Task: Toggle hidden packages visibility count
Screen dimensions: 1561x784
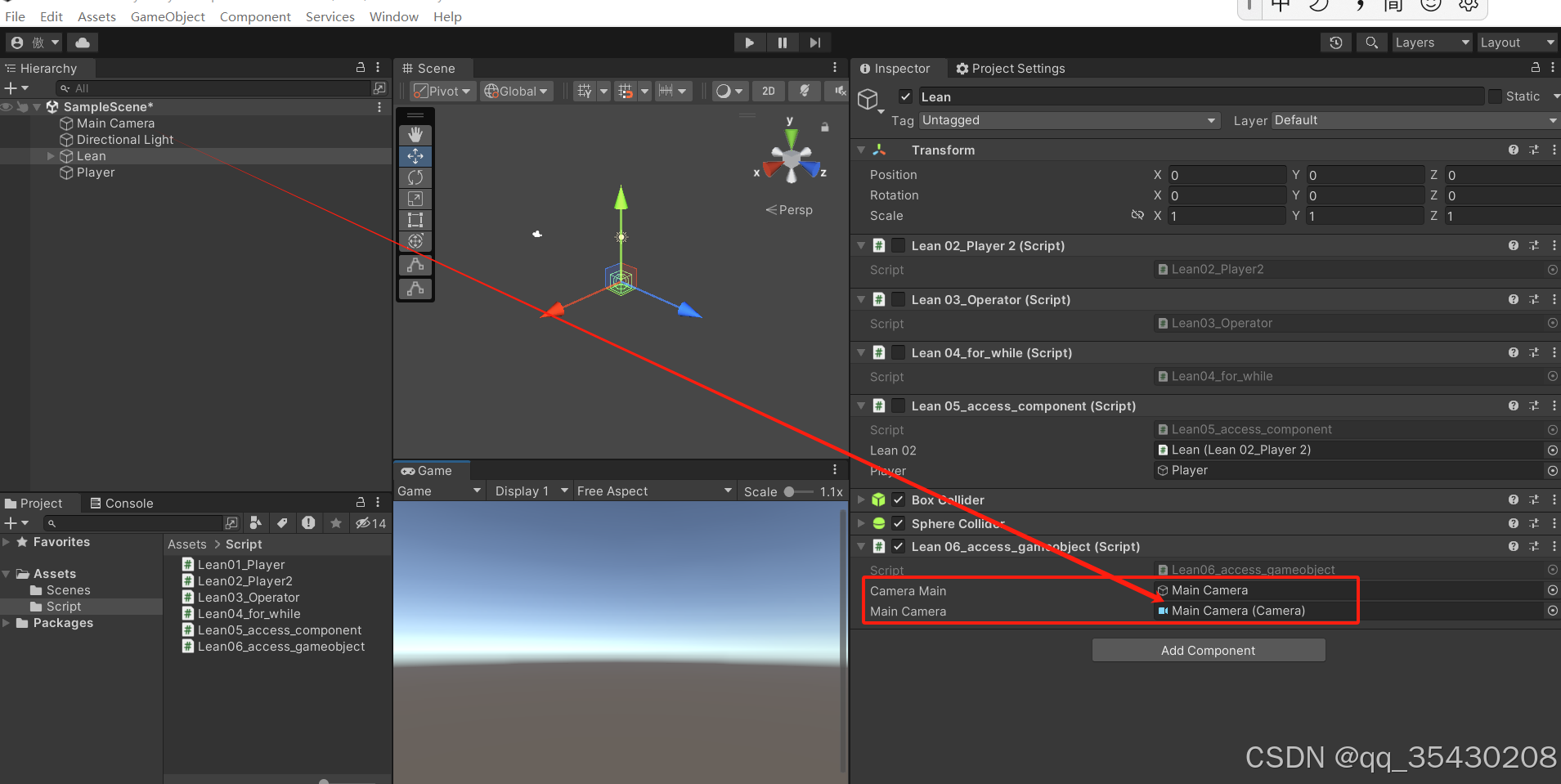Action: click(370, 523)
